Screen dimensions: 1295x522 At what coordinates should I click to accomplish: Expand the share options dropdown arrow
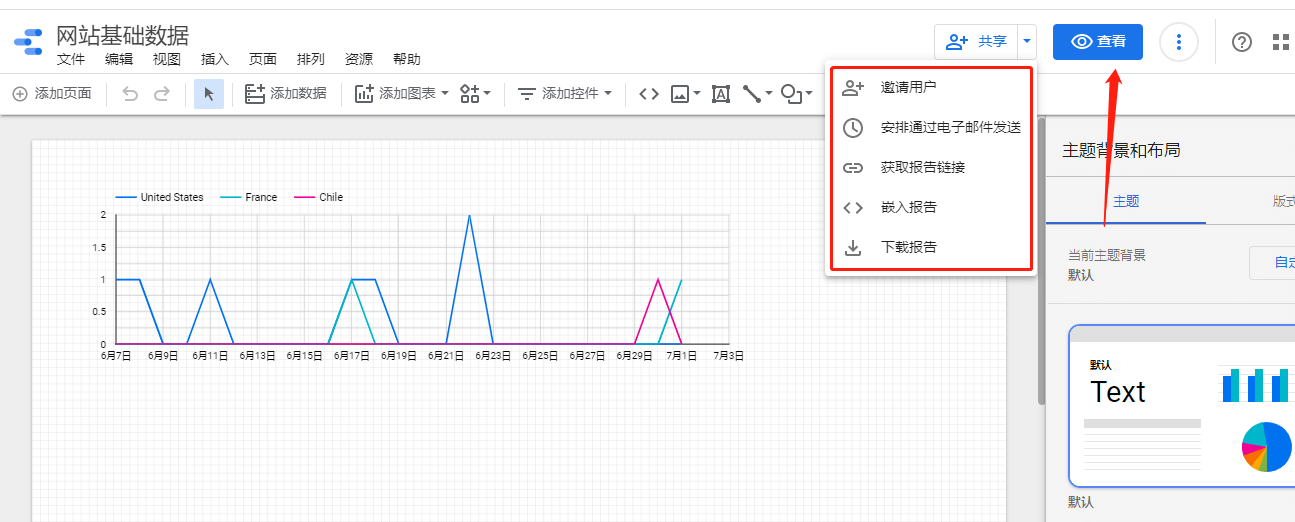1027,42
